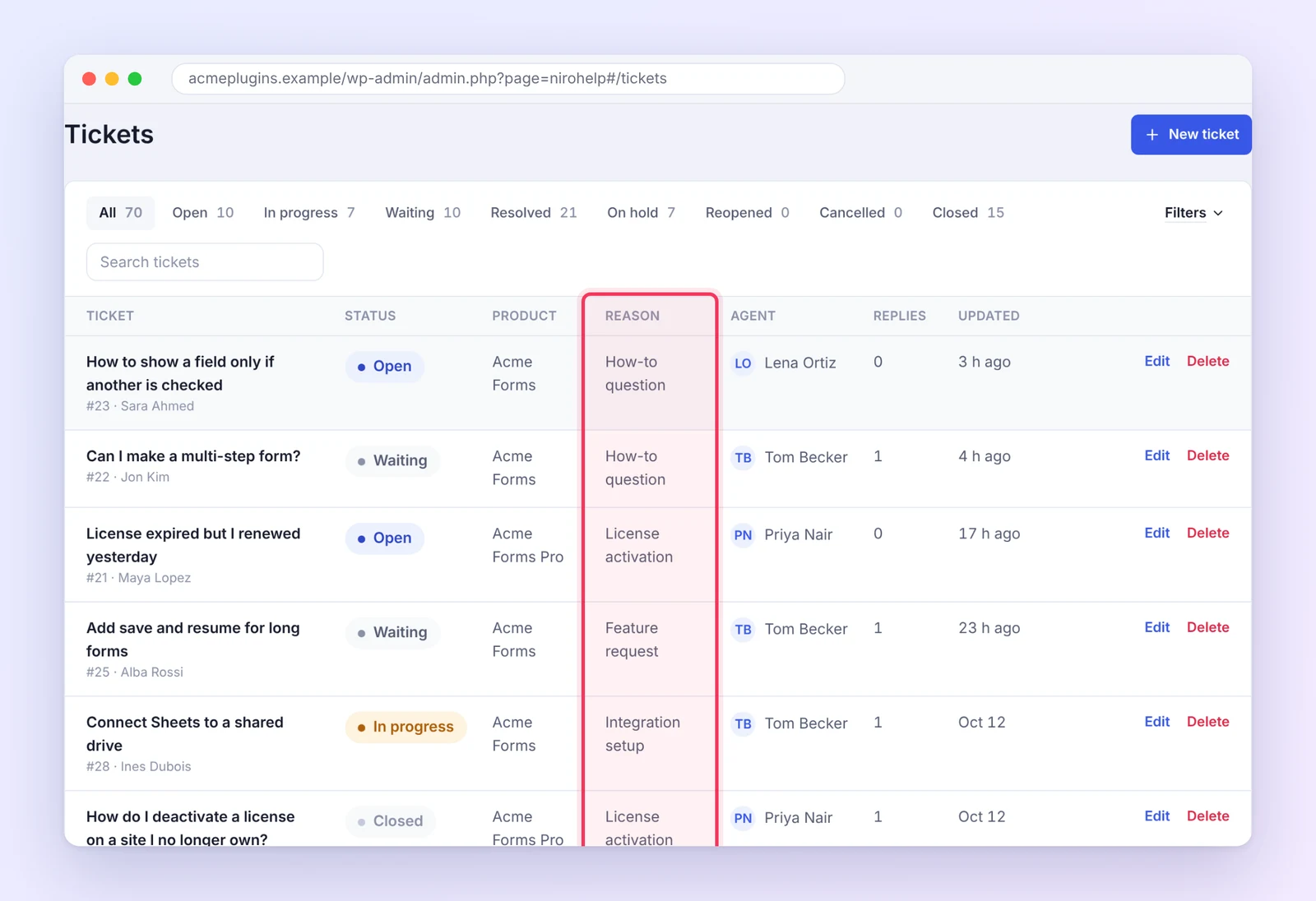Click the New ticket button
The image size is (1316, 901).
[x=1191, y=135]
